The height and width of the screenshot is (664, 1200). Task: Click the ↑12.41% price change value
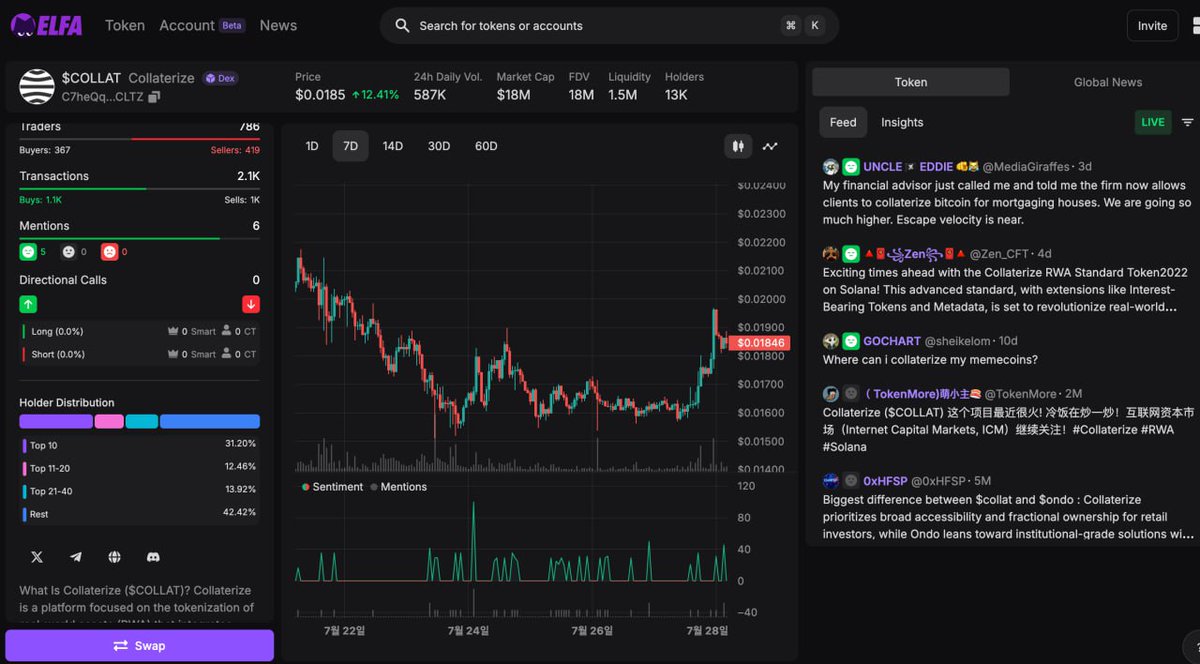(x=375, y=95)
